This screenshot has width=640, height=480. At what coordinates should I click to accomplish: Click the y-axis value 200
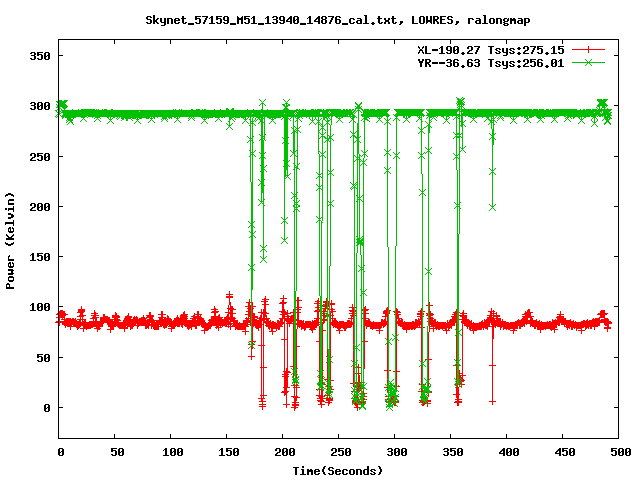click(40, 207)
